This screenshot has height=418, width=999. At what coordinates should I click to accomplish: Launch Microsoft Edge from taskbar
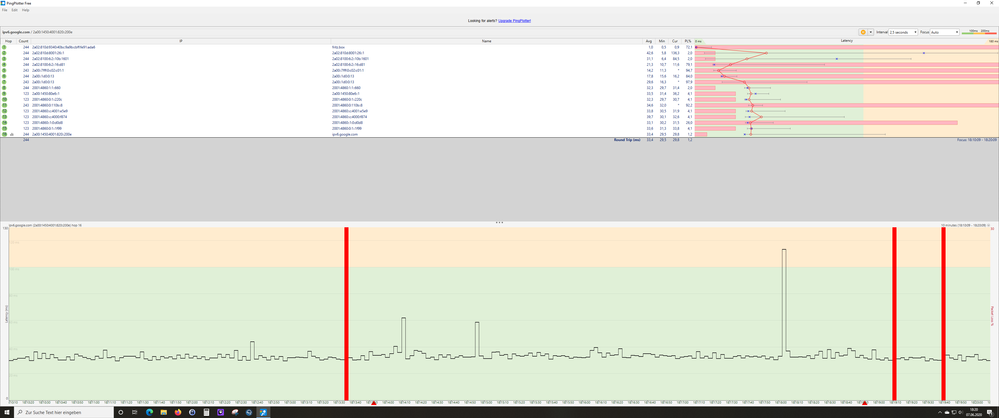(149, 412)
